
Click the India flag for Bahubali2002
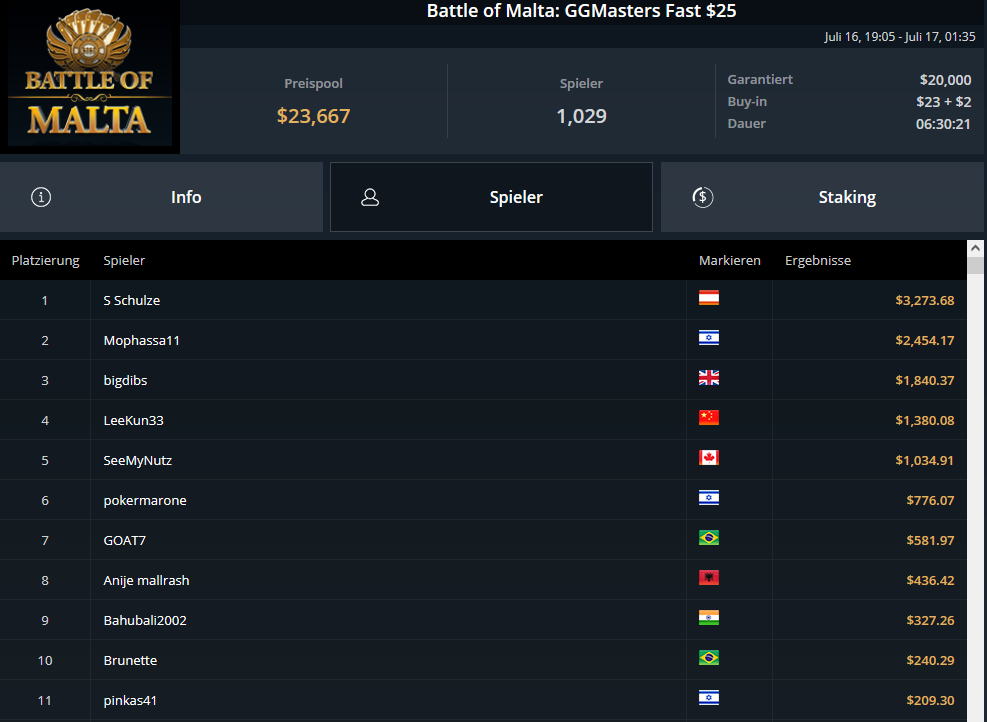pos(709,618)
